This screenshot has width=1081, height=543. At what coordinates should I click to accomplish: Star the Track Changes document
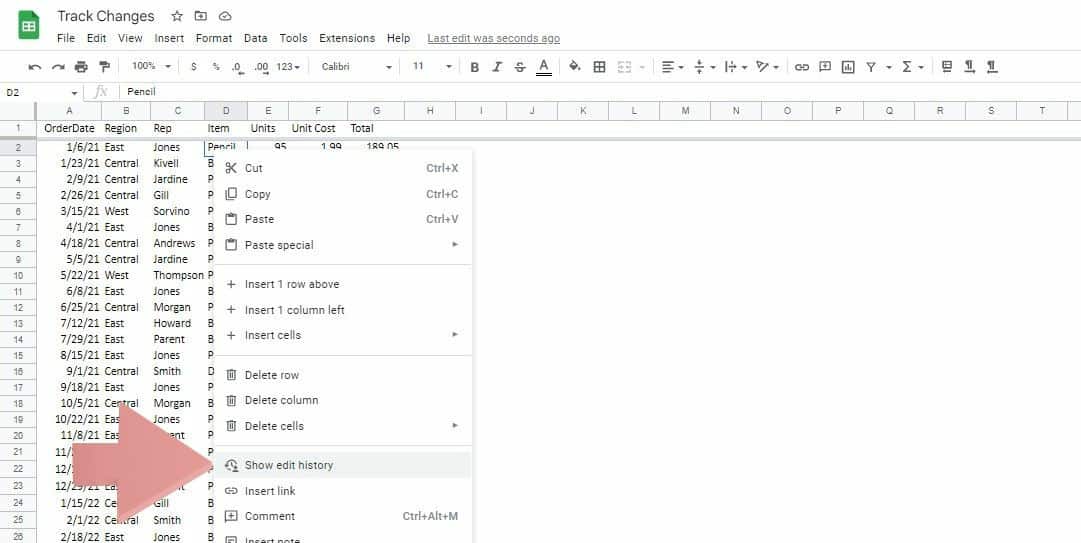coord(177,16)
